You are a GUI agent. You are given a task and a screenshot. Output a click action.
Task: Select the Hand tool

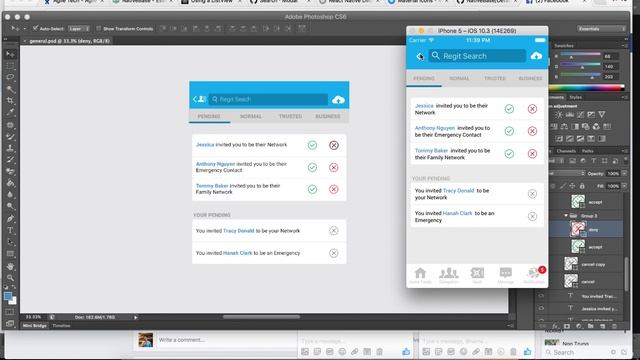click(x=10, y=267)
